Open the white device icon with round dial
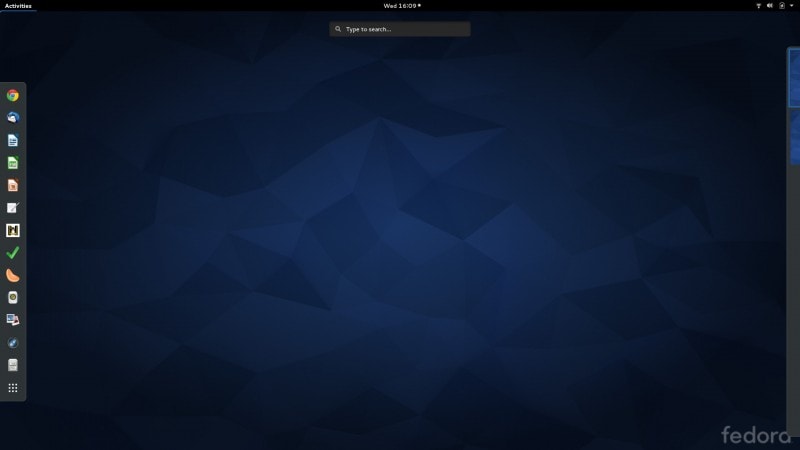Viewport: 800px width, 450px height. tap(13, 297)
